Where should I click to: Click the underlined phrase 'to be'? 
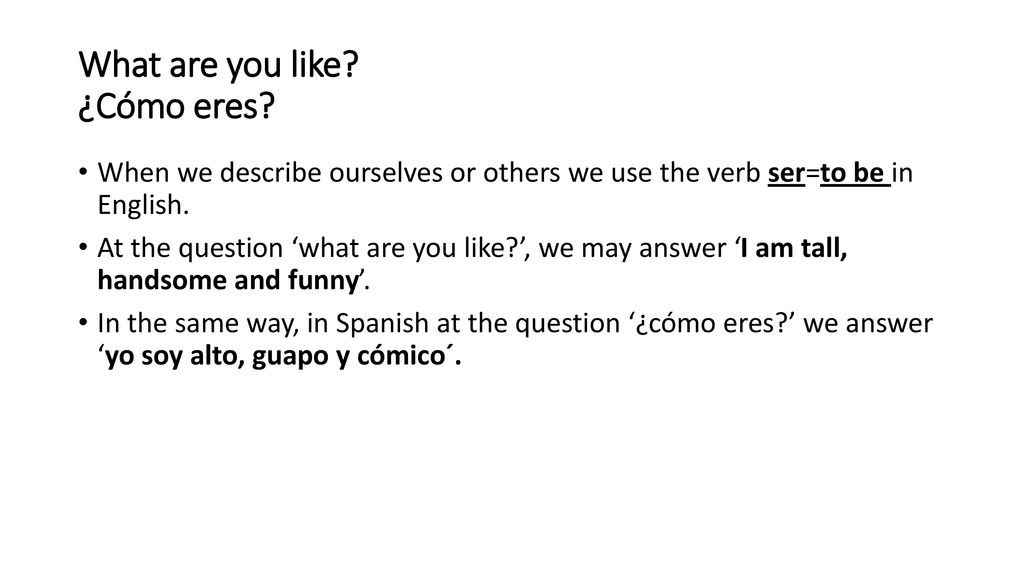coord(852,173)
